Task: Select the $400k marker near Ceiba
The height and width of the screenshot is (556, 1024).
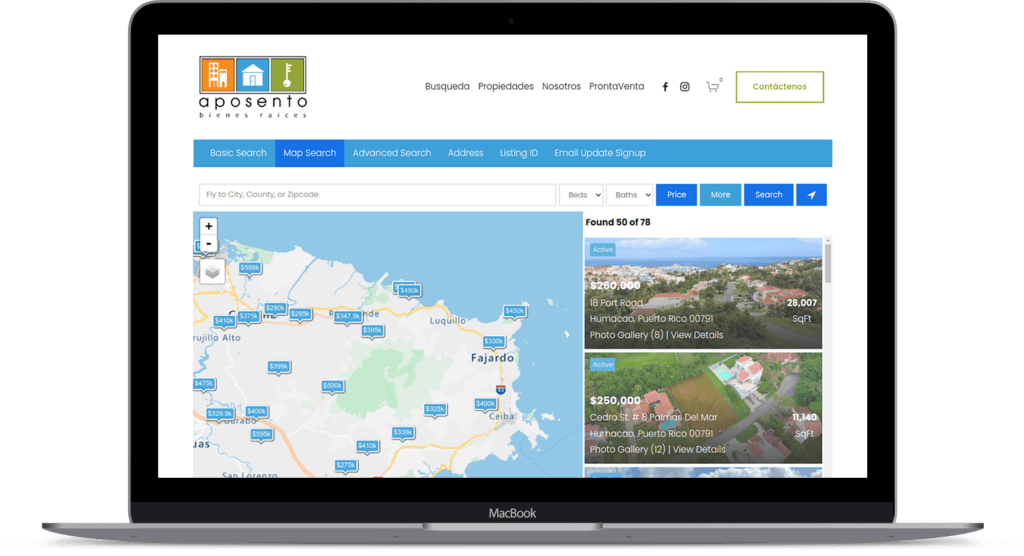Action: (x=485, y=404)
